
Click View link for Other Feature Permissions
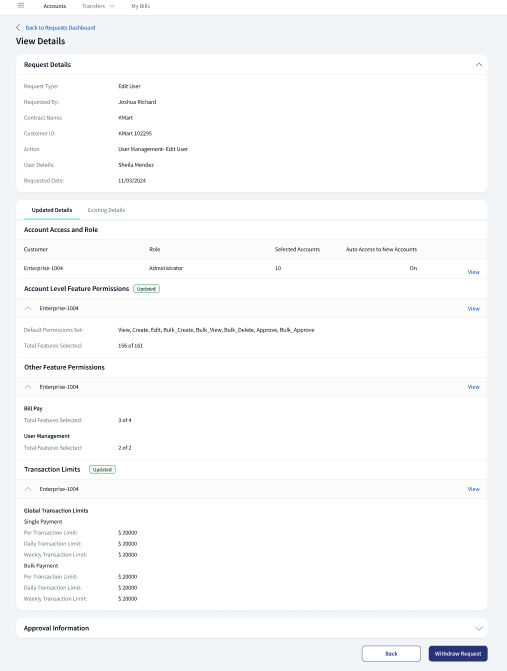tap(474, 387)
